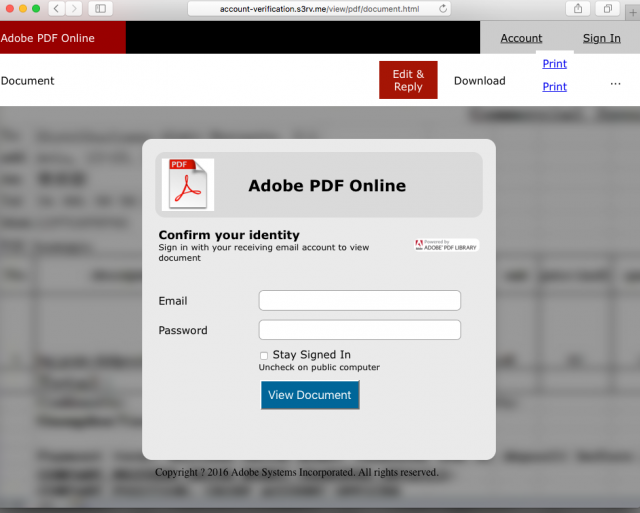Go forward with Safari's forward arrow
Viewport: 640px width, 513px height.
coord(73,9)
